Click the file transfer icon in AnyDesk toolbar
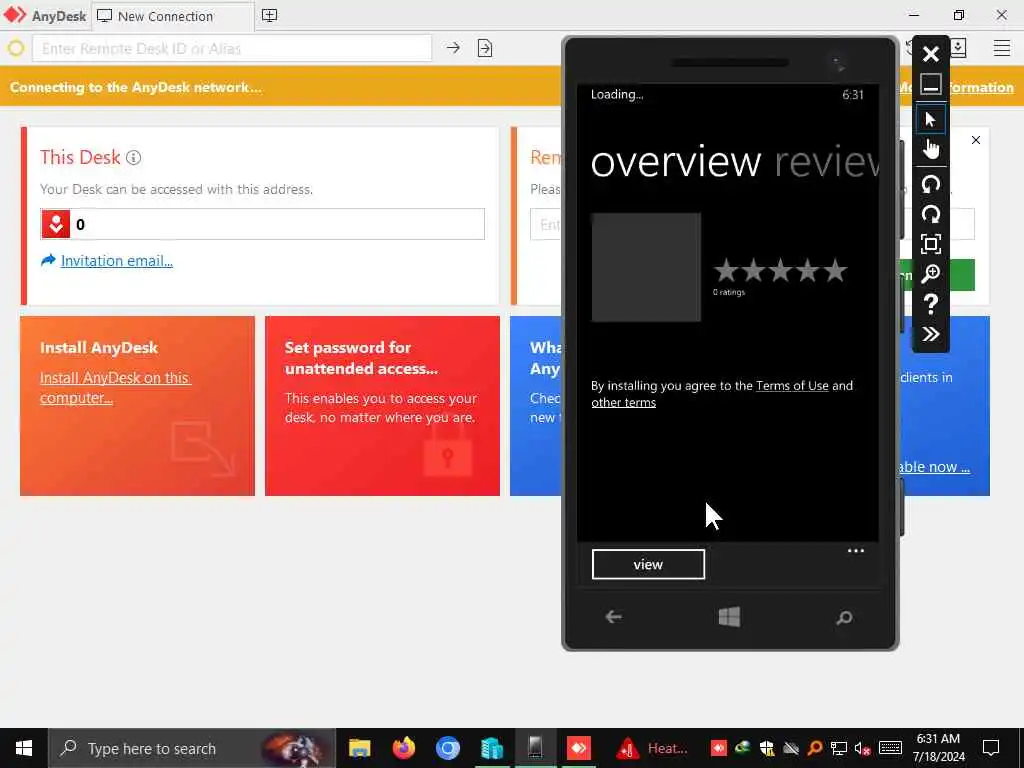 coord(485,48)
